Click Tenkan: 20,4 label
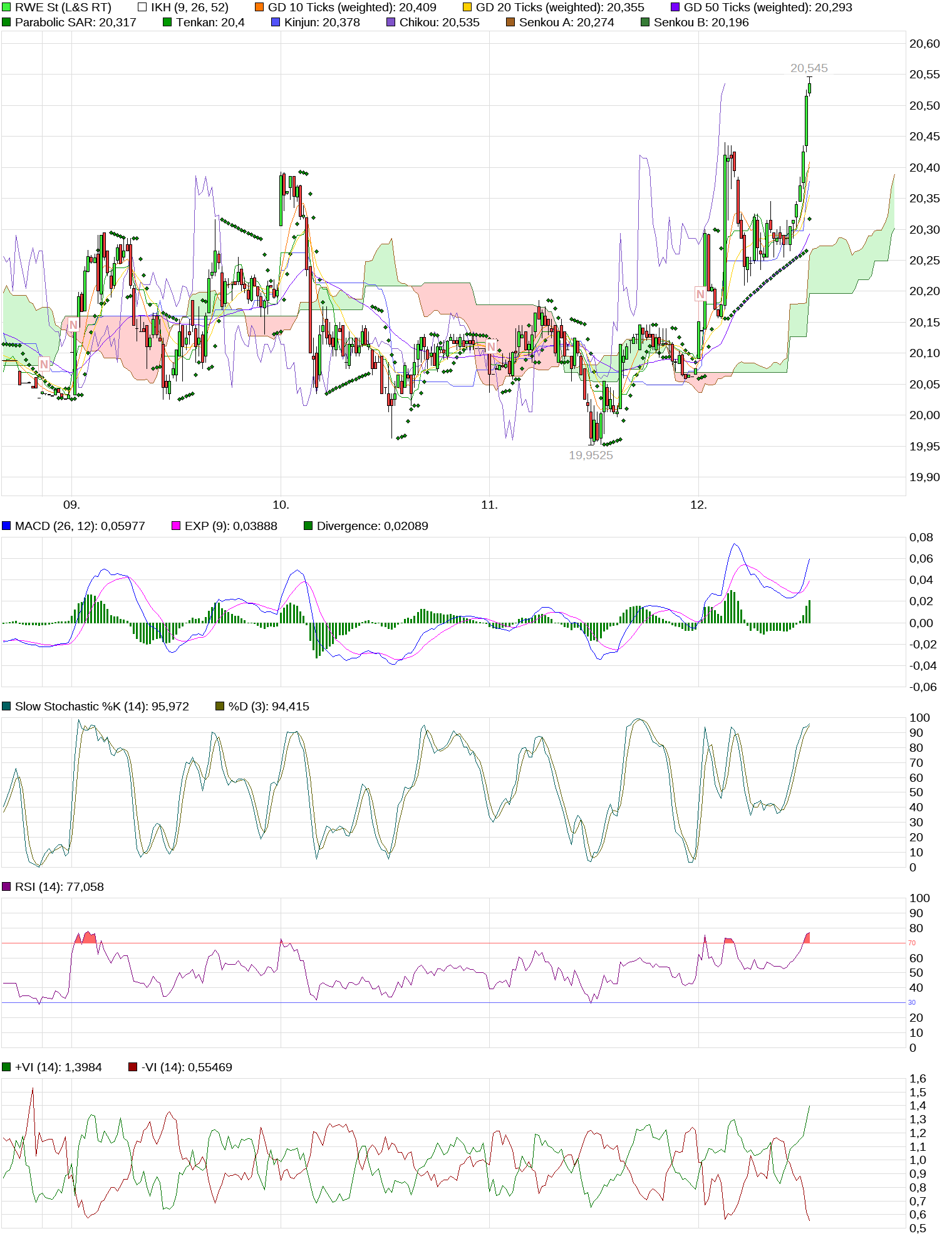The width and height of the screenshot is (952, 1241). click(x=210, y=23)
